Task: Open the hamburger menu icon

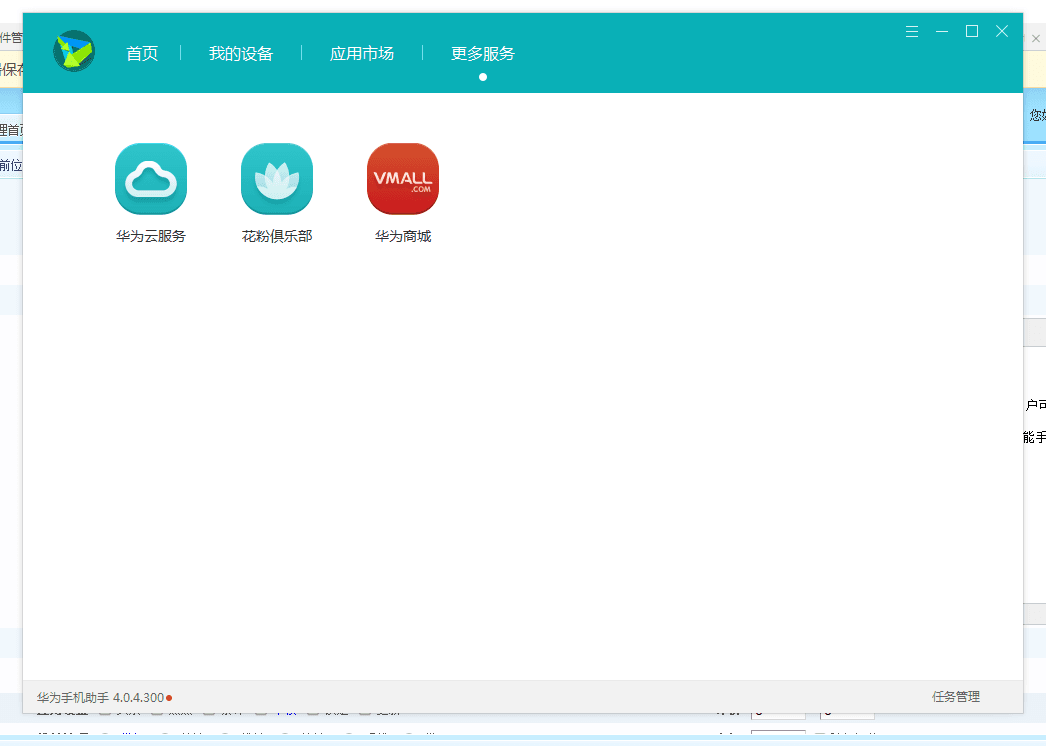Action: pyautogui.click(x=912, y=31)
